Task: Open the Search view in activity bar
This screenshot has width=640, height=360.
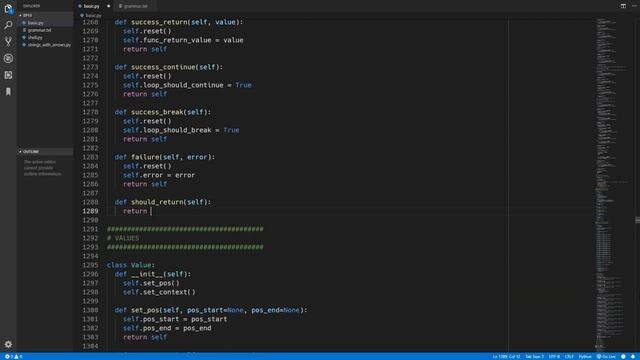Action: (8, 25)
